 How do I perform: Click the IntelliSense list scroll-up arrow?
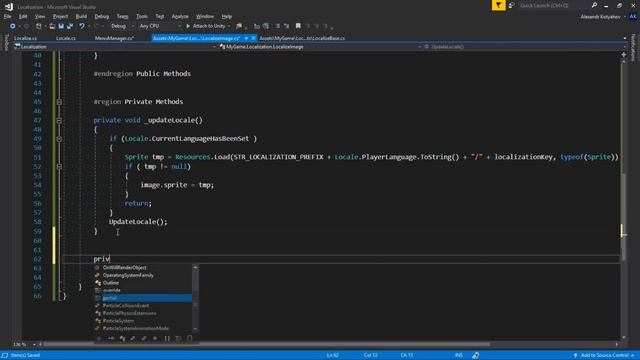click(x=195, y=267)
